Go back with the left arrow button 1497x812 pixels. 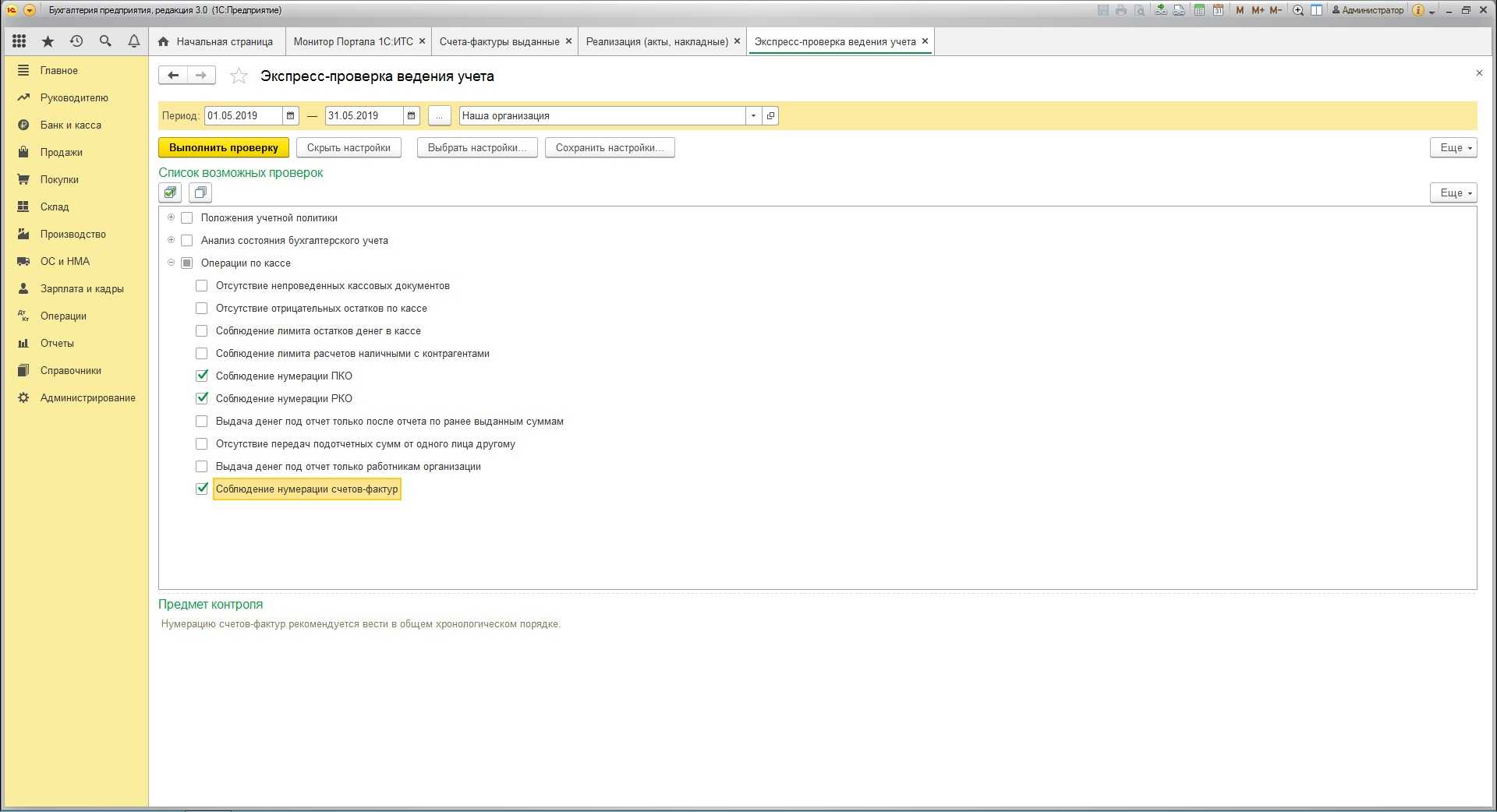(173, 76)
